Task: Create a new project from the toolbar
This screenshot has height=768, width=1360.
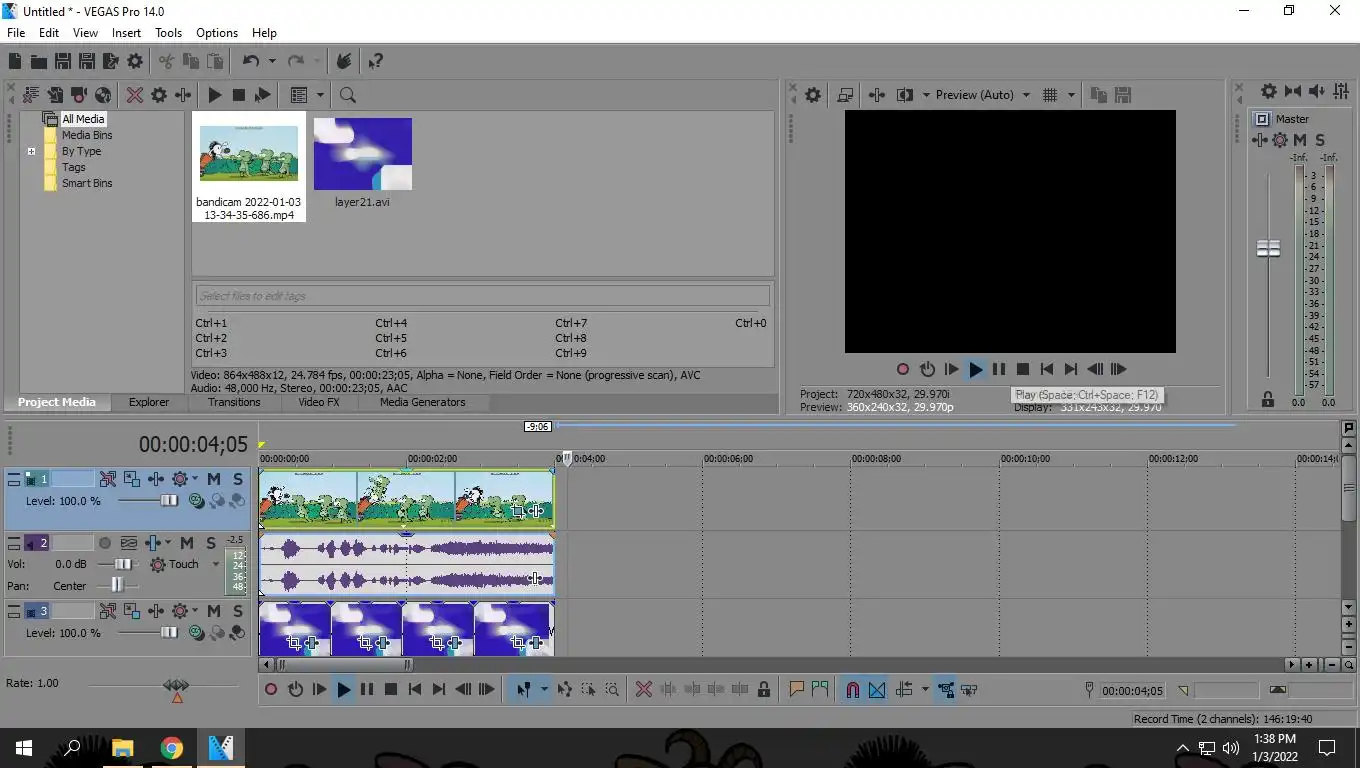Action: 15,61
